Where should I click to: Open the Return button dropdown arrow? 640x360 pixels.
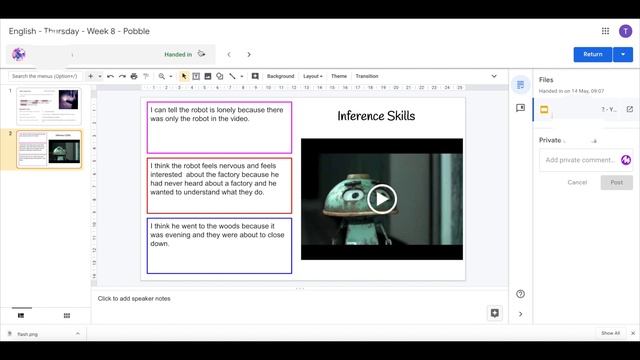pyautogui.click(x=623, y=54)
